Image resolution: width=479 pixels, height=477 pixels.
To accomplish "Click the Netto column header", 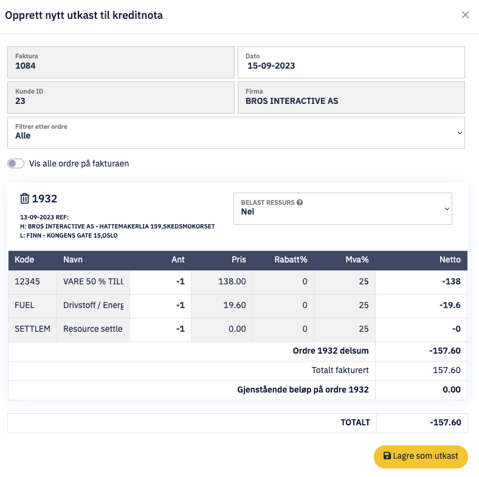I will click(x=450, y=260).
